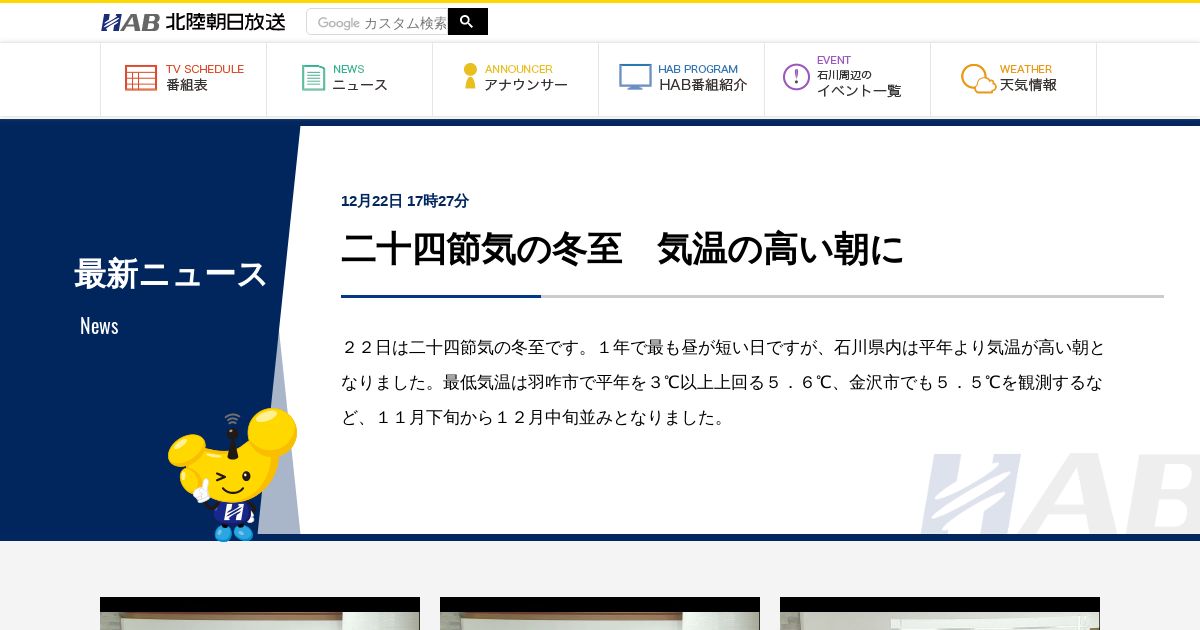Open the third news thumbnail
The image size is (1200, 630).
click(x=940, y=614)
